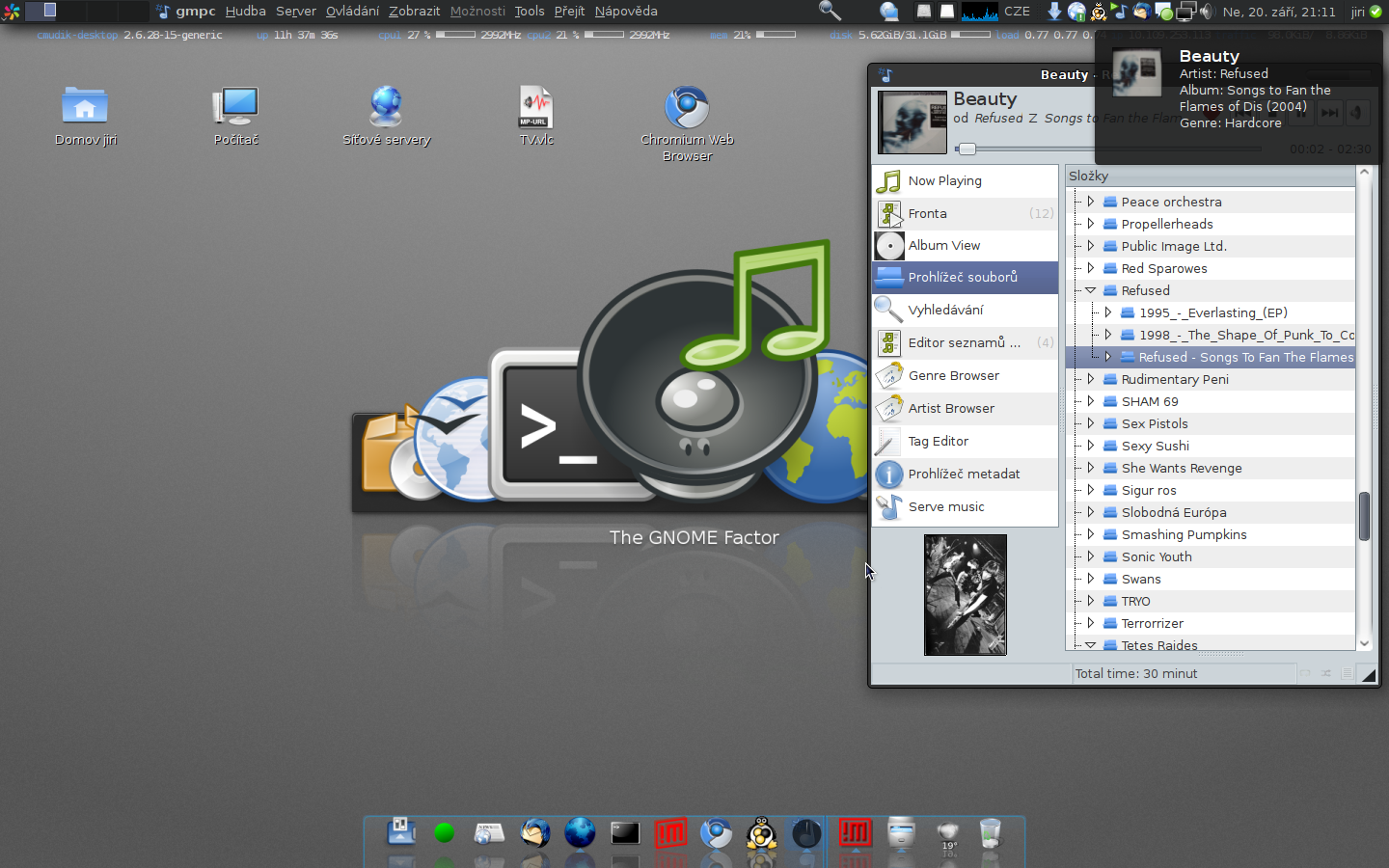Click search magnifier in top panel
This screenshot has height=868, width=1389.
coord(830,11)
